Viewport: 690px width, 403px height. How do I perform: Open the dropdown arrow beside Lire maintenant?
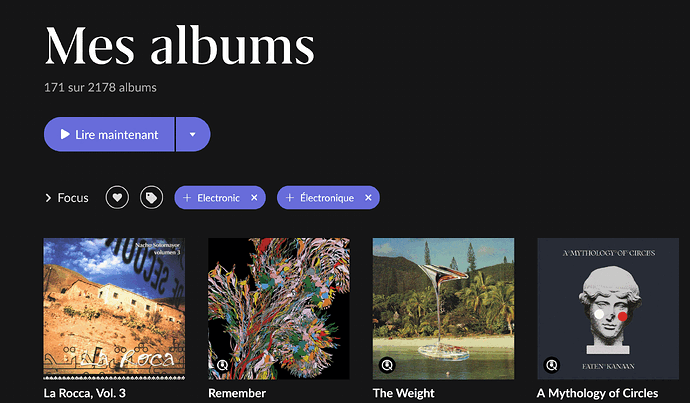pyautogui.click(x=193, y=134)
